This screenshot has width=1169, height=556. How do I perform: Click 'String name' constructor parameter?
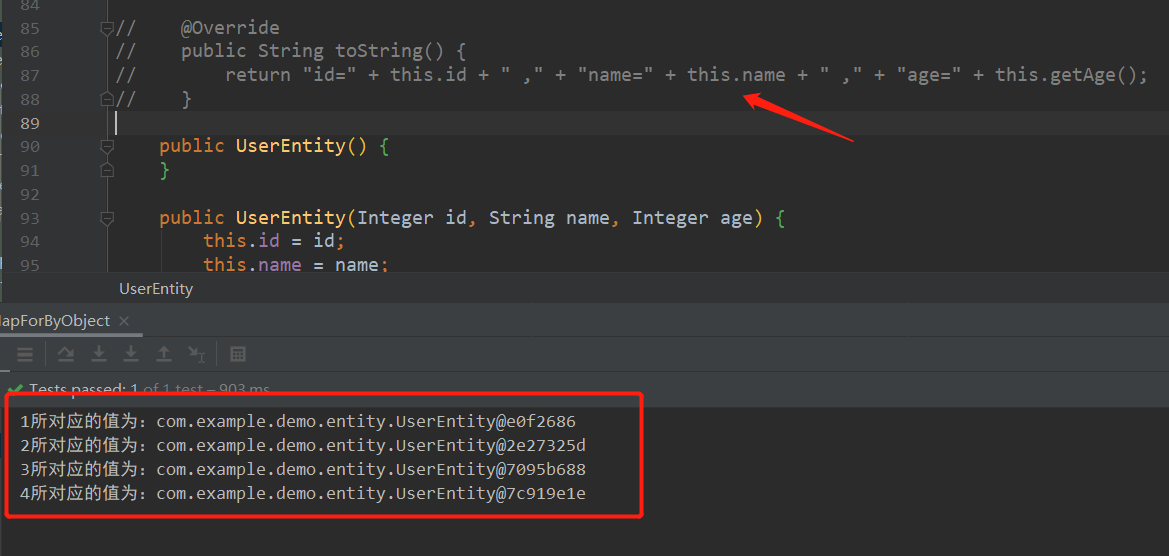tap(549, 218)
